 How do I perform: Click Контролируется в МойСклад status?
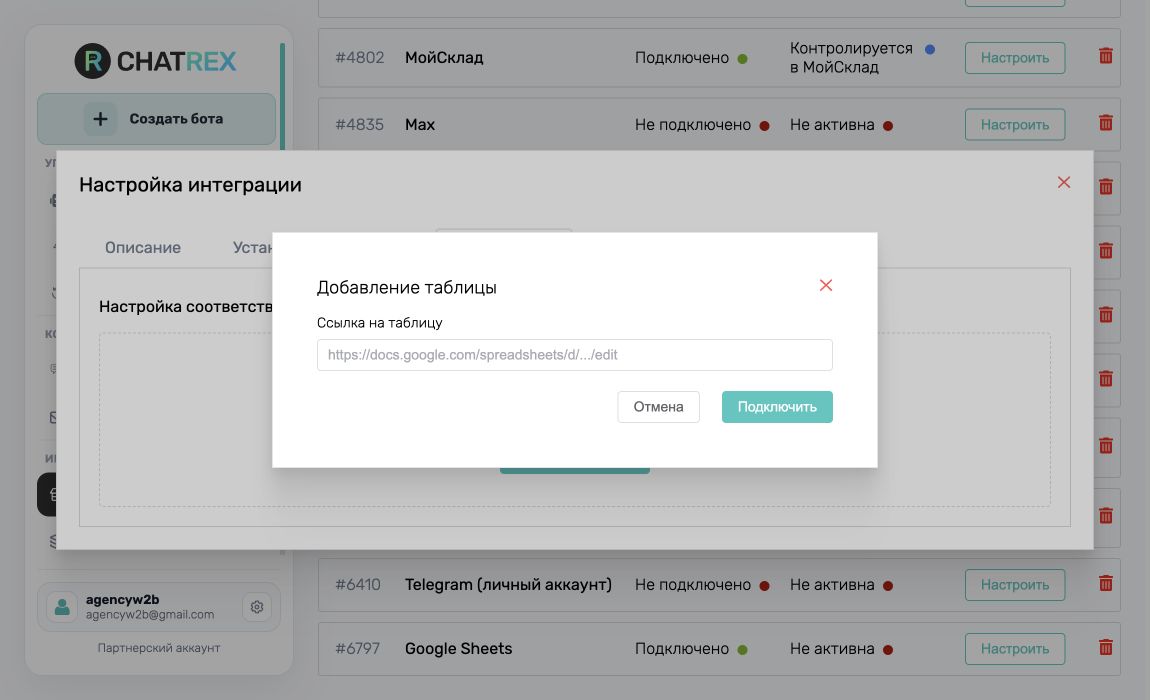coord(851,57)
